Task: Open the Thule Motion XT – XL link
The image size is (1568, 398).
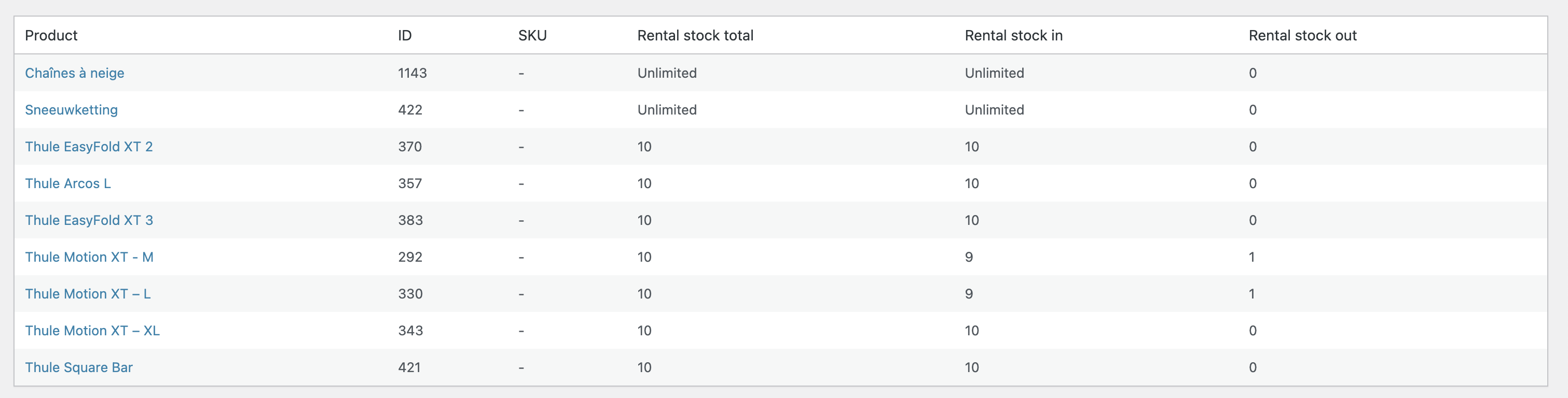Action: [92, 331]
